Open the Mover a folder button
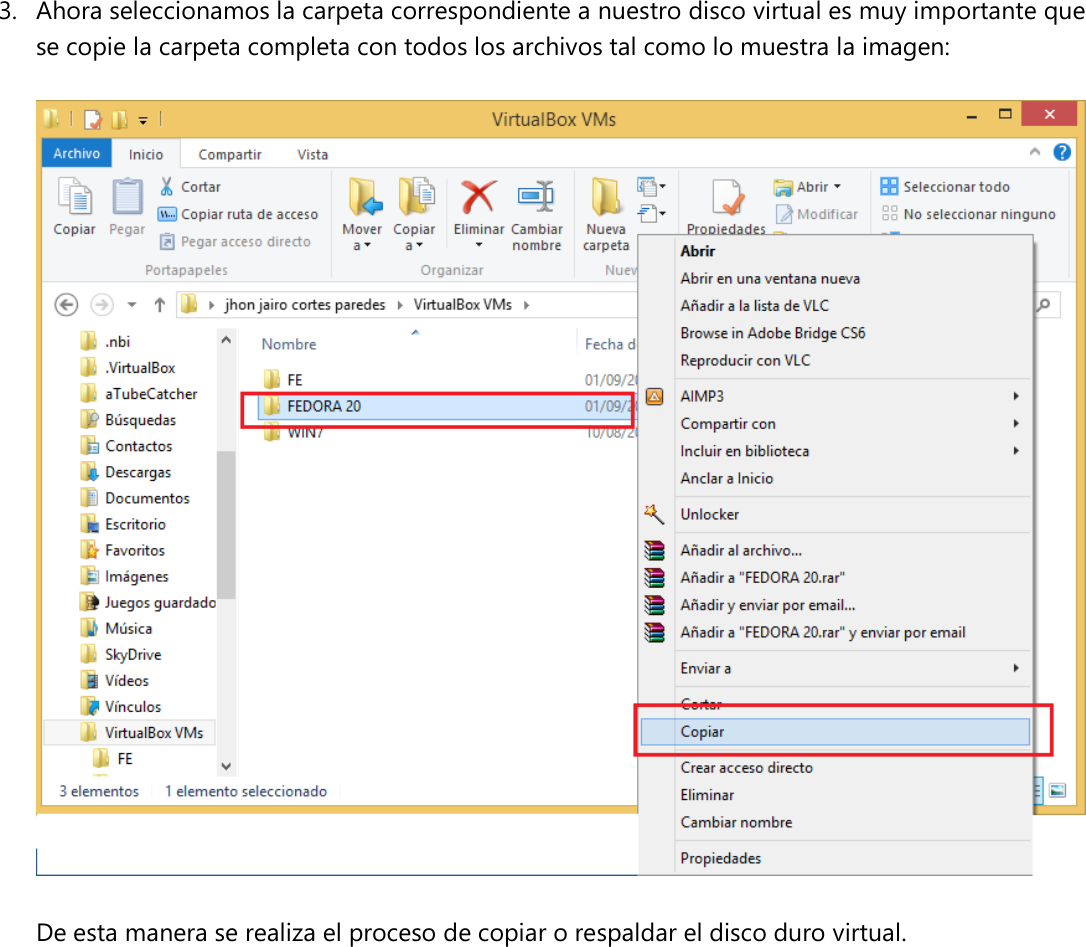Screen dimensions: 1086x947 [x=362, y=214]
